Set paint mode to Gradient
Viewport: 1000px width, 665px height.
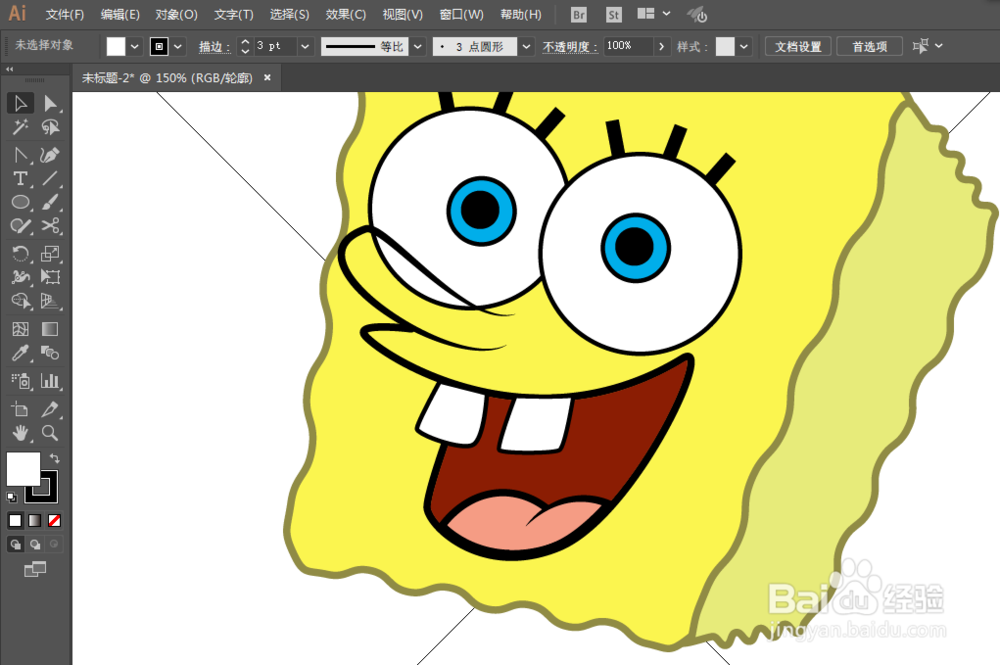(35, 521)
